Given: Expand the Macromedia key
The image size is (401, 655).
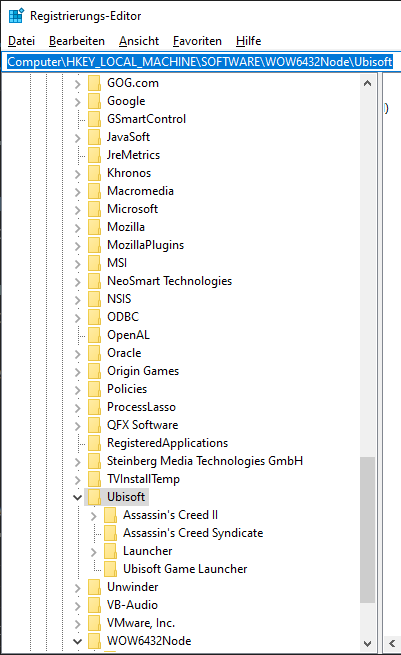Looking at the screenshot, I should point(78,192).
